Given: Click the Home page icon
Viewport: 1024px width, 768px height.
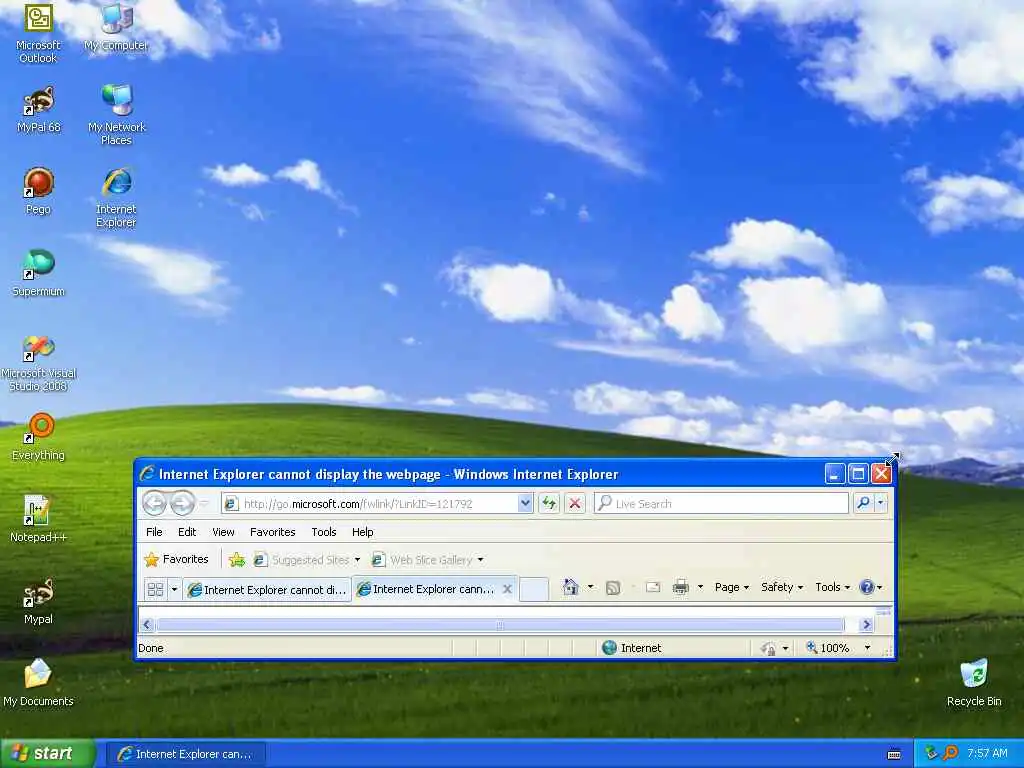Looking at the screenshot, I should tap(571, 587).
